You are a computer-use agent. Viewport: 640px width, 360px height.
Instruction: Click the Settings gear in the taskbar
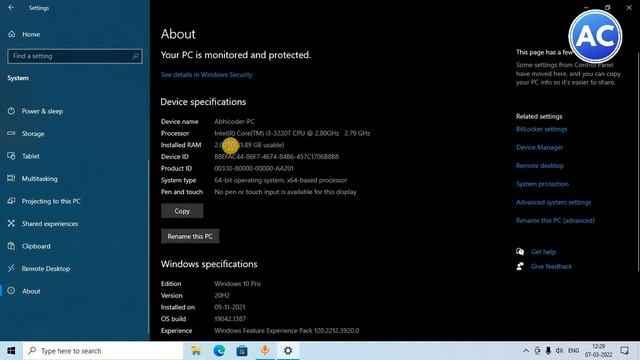click(288, 351)
